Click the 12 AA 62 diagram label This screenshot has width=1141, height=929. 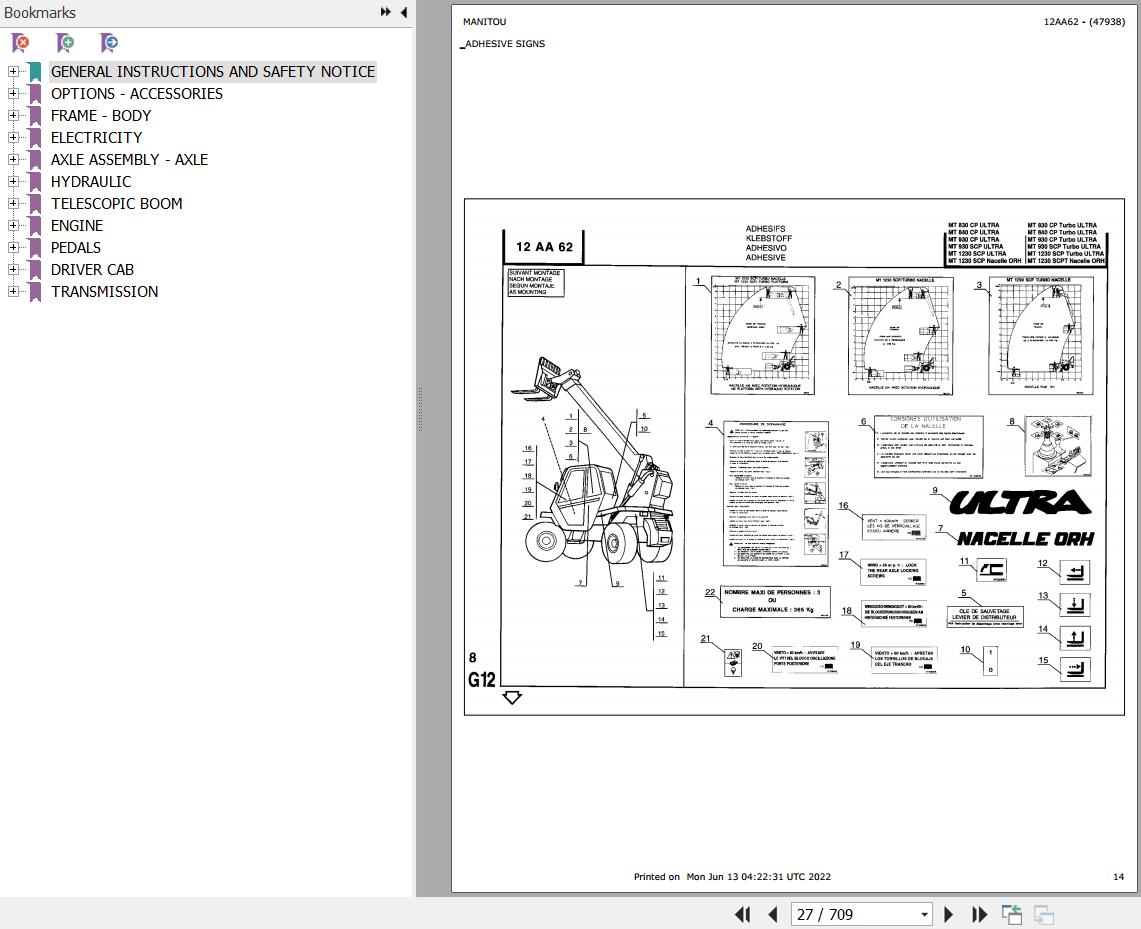(544, 247)
